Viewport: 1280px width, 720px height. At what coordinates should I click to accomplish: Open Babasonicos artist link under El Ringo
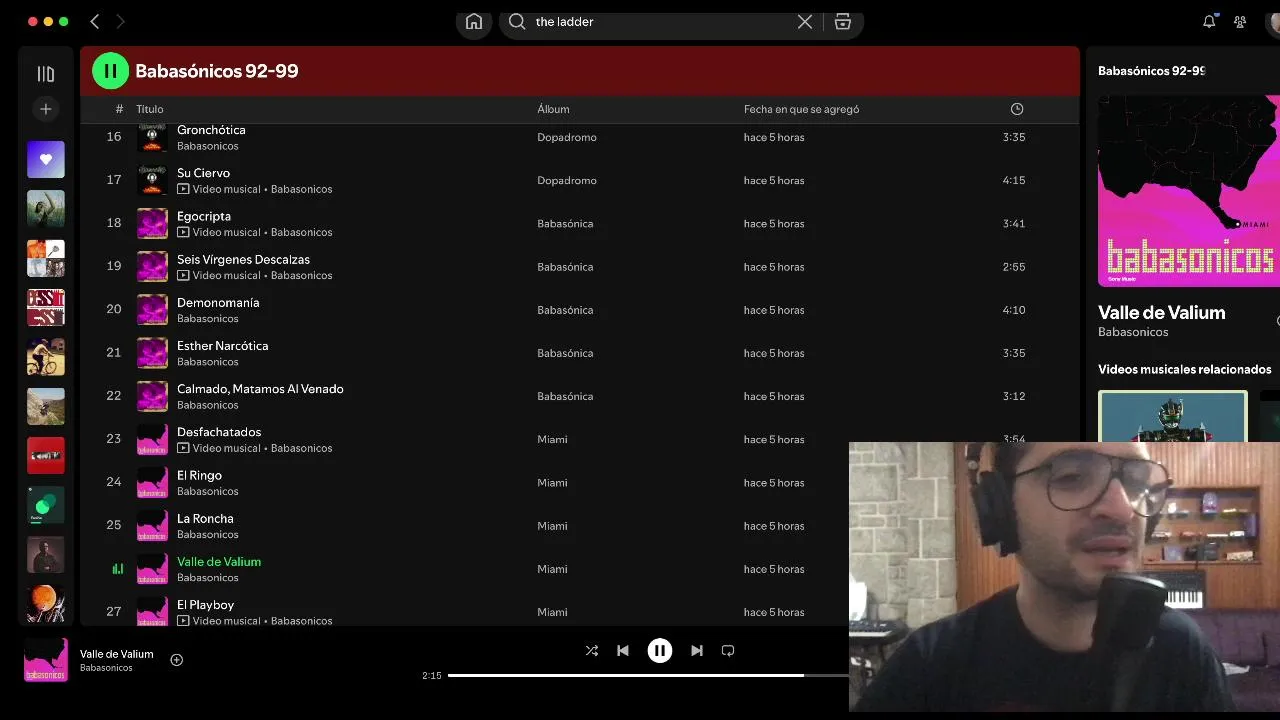click(x=207, y=491)
